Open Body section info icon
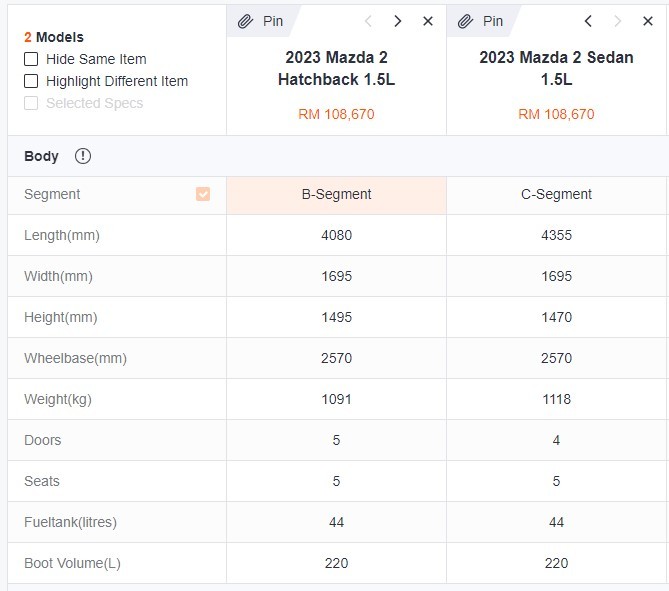Screen dimensions: 669x591 83,156
